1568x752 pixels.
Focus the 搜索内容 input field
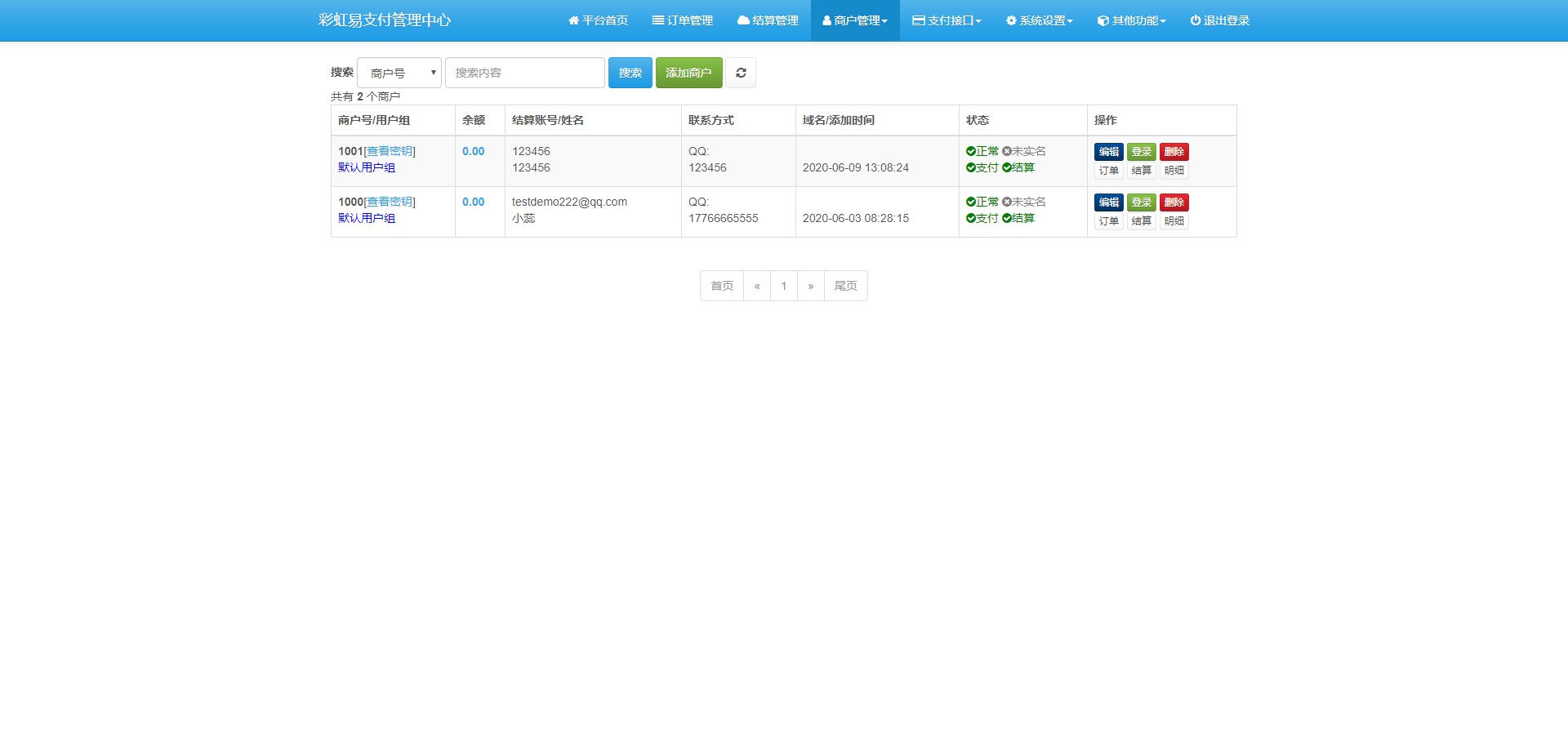pyautogui.click(x=524, y=73)
